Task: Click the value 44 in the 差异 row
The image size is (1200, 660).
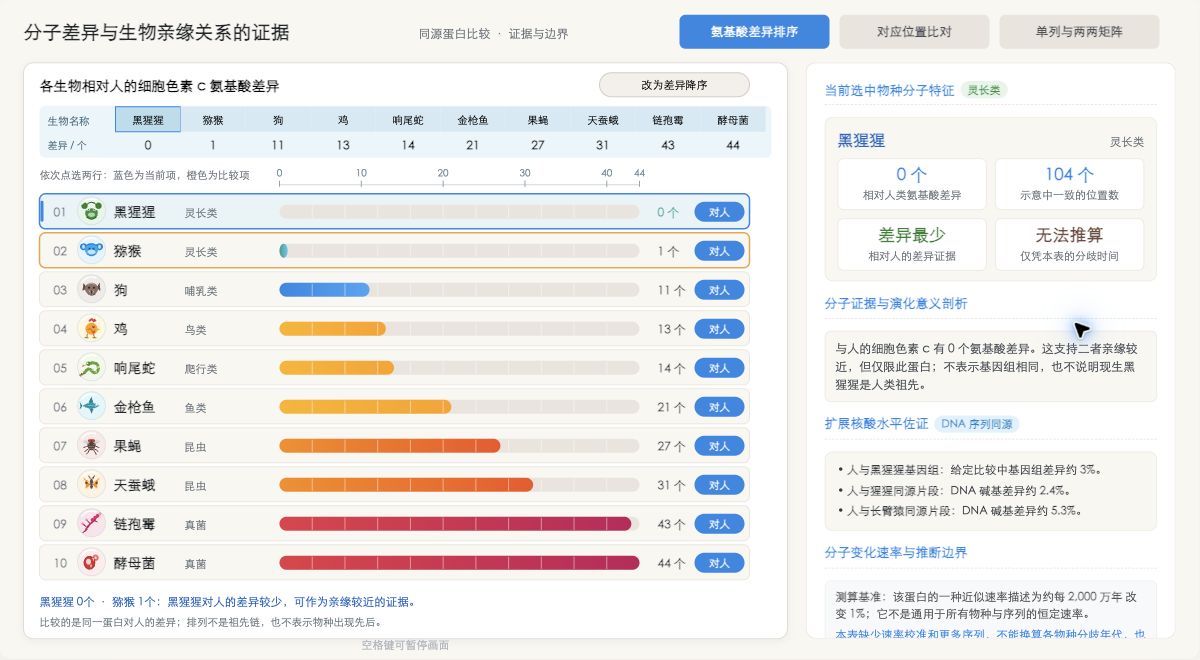Action: point(733,145)
